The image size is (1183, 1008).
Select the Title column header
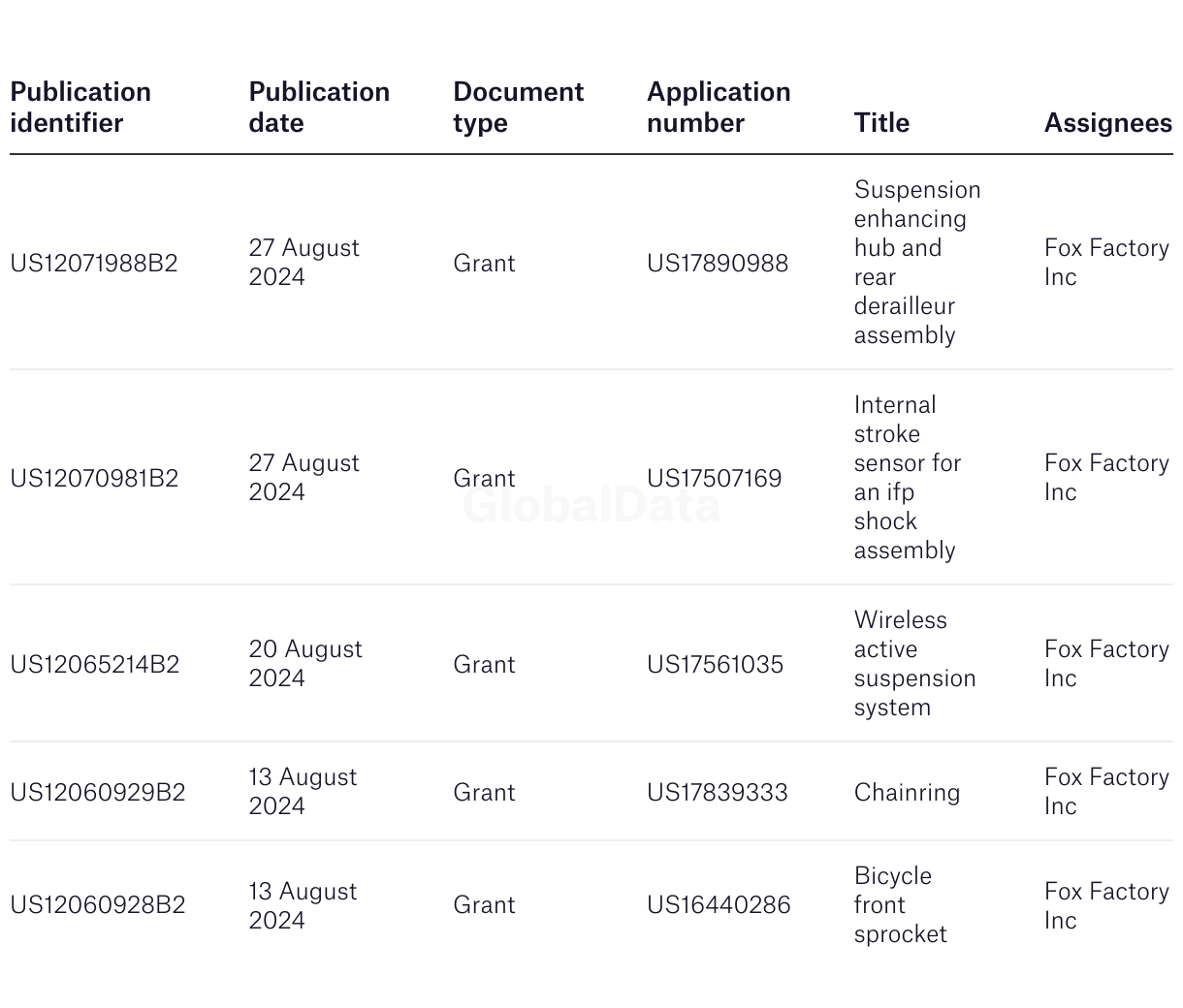pos(881,123)
